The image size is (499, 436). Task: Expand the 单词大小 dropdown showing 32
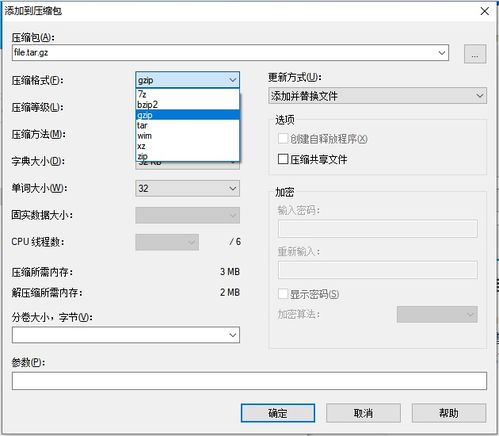pos(187,188)
